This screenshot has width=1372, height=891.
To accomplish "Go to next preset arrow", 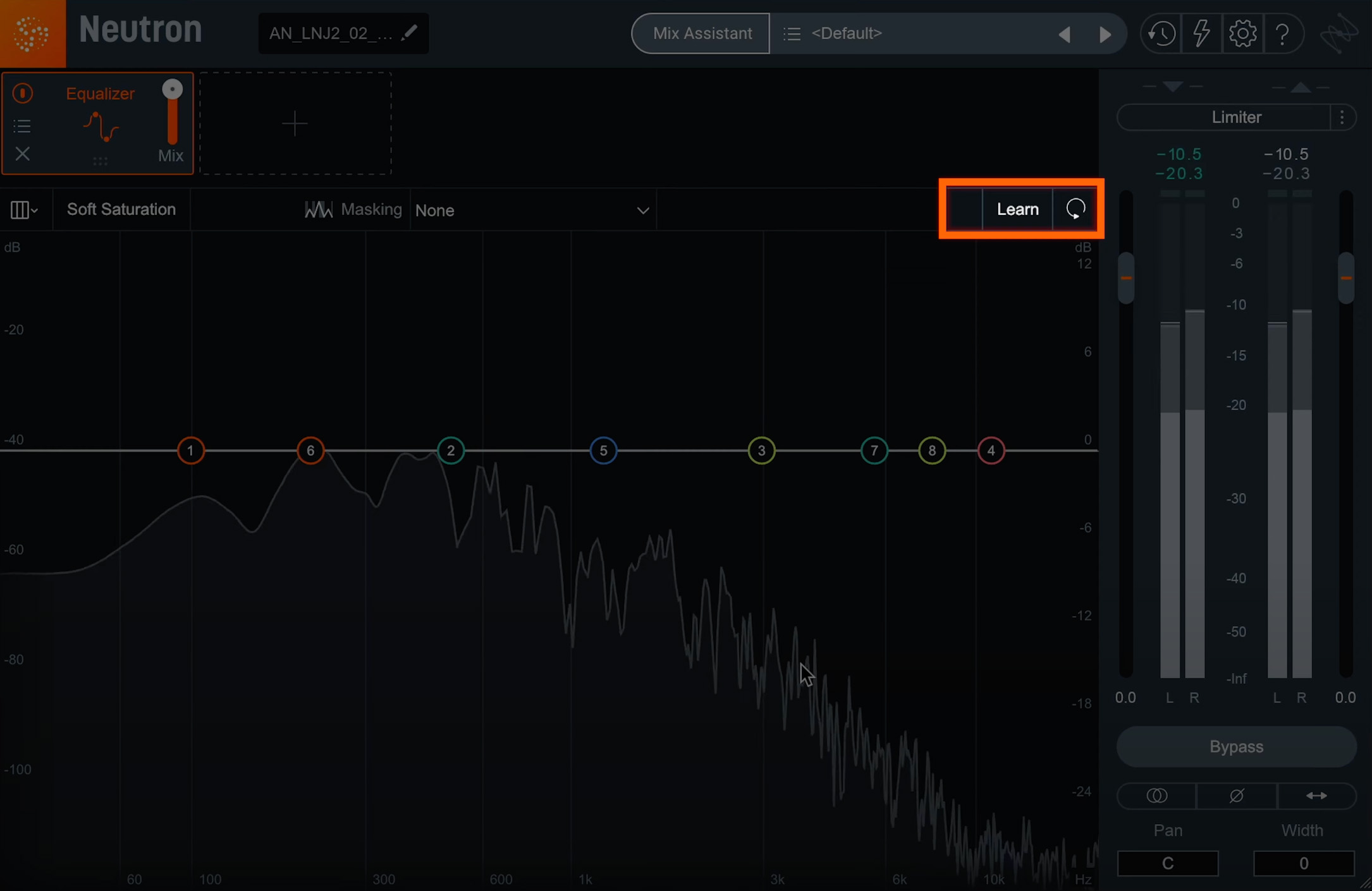I will (x=1105, y=34).
